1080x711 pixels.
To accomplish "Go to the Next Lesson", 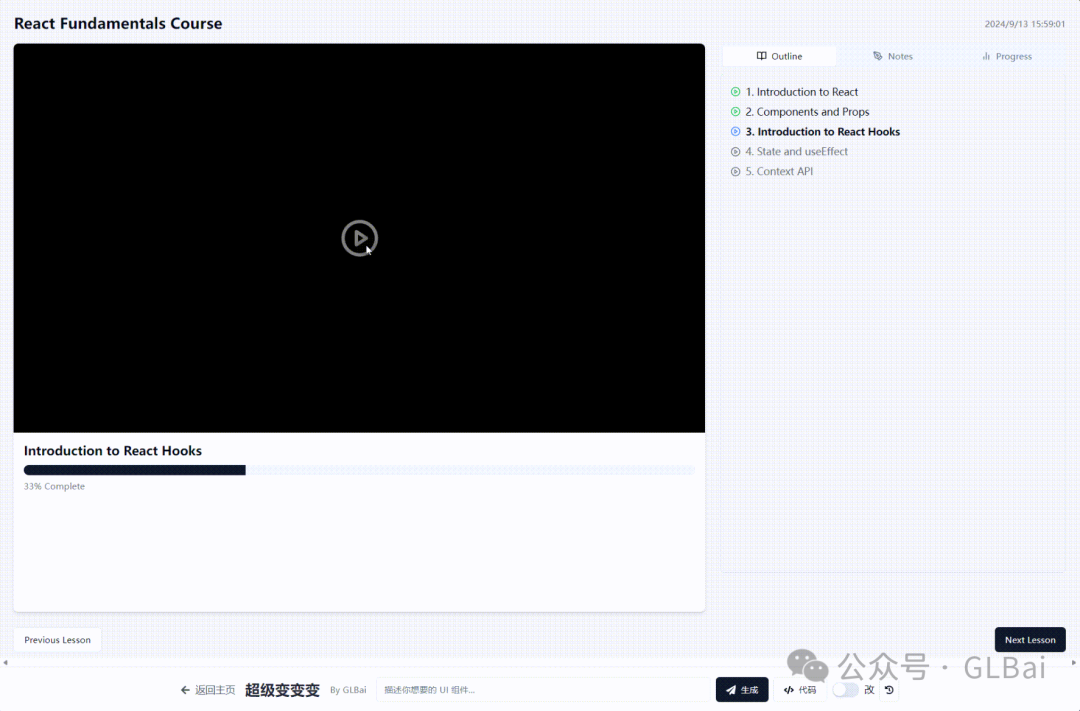I will click(x=1030, y=640).
